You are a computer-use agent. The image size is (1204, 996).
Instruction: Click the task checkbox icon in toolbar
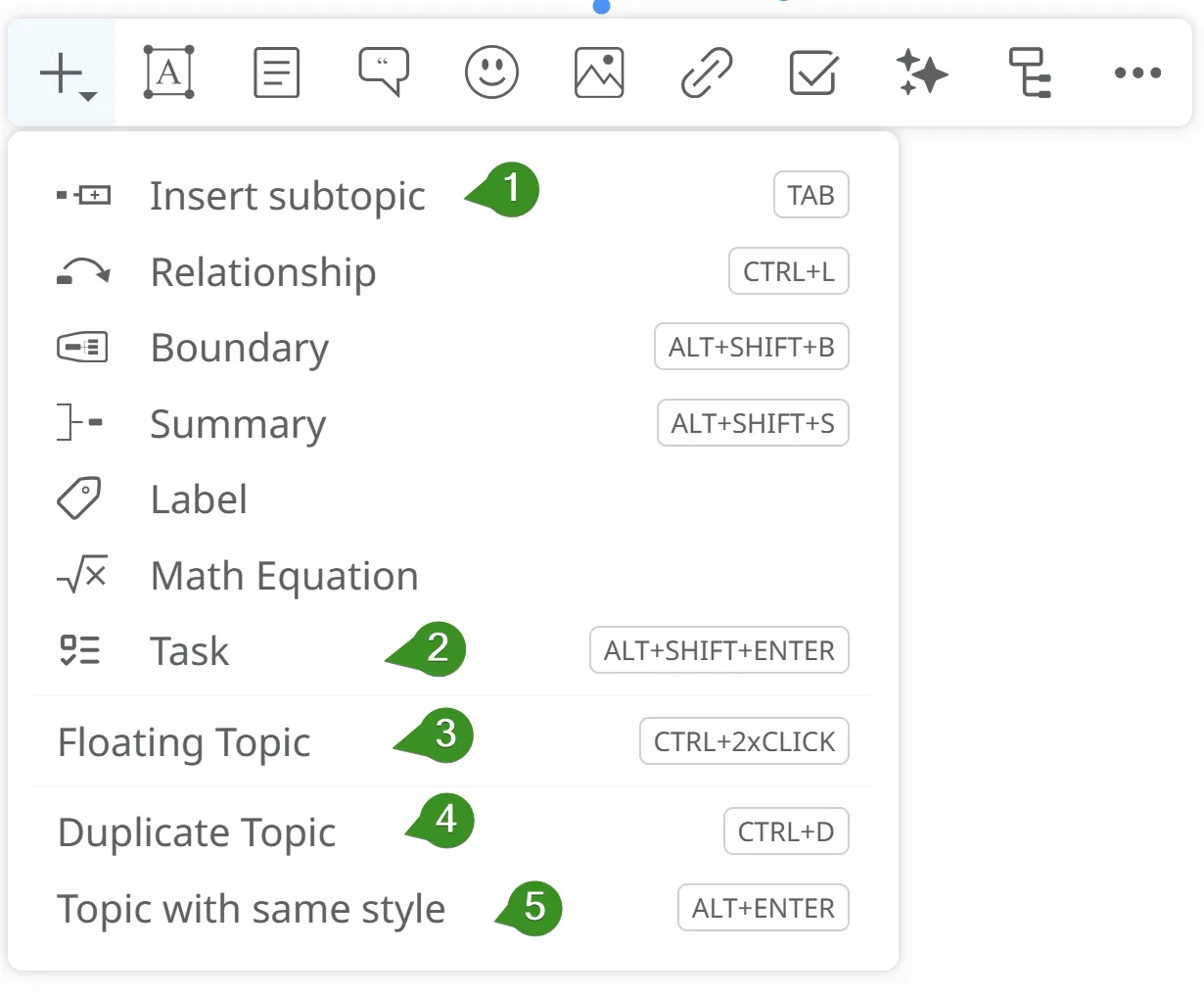point(813,73)
